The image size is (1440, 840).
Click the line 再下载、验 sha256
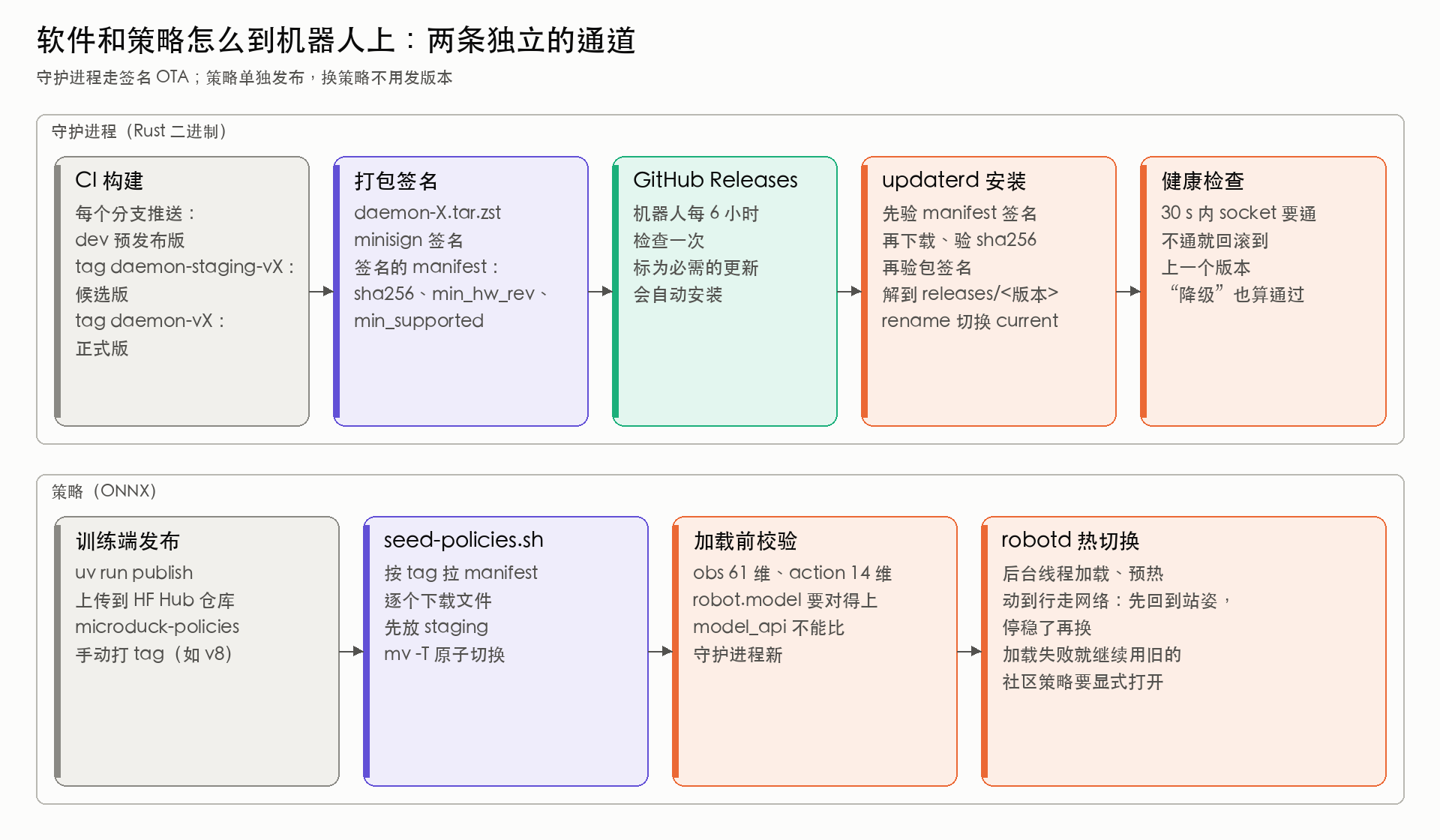pos(959,240)
